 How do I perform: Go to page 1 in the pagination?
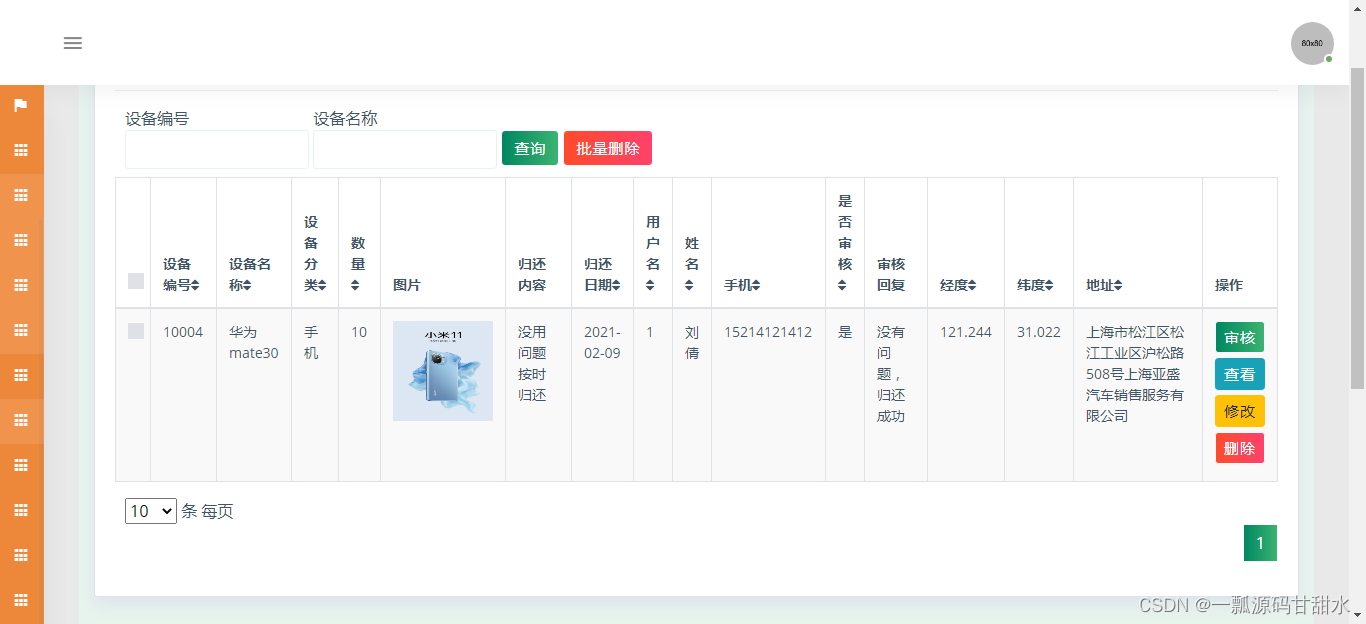(1260, 543)
